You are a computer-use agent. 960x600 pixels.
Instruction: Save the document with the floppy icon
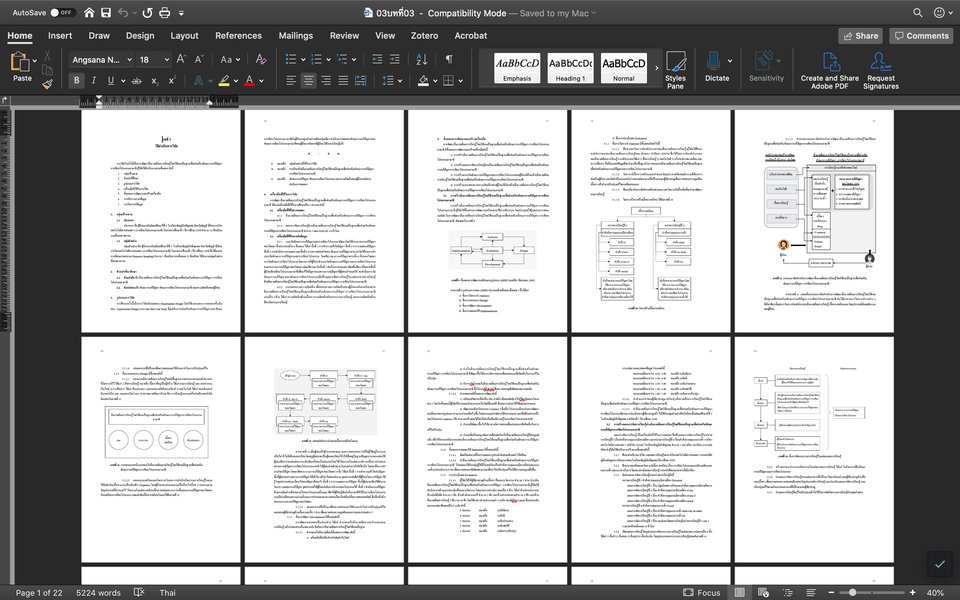point(106,12)
